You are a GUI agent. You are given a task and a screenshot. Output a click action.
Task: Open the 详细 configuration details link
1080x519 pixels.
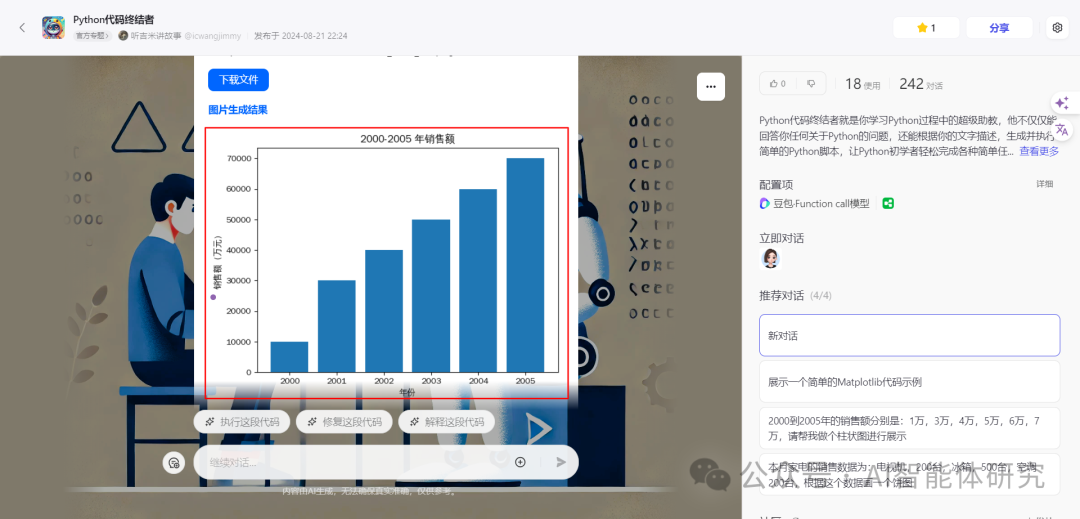pyautogui.click(x=1045, y=184)
